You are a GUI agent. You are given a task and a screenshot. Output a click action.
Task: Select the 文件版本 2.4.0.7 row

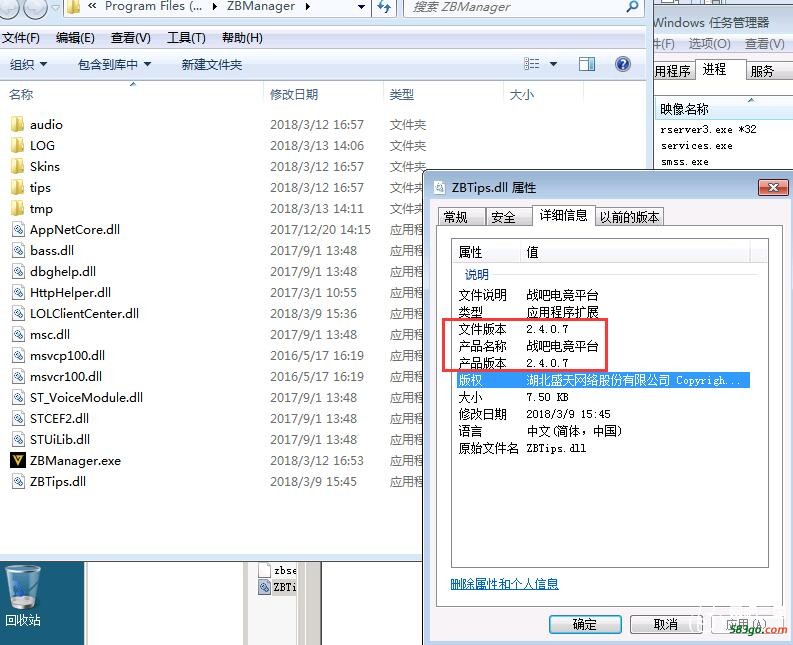point(603,329)
